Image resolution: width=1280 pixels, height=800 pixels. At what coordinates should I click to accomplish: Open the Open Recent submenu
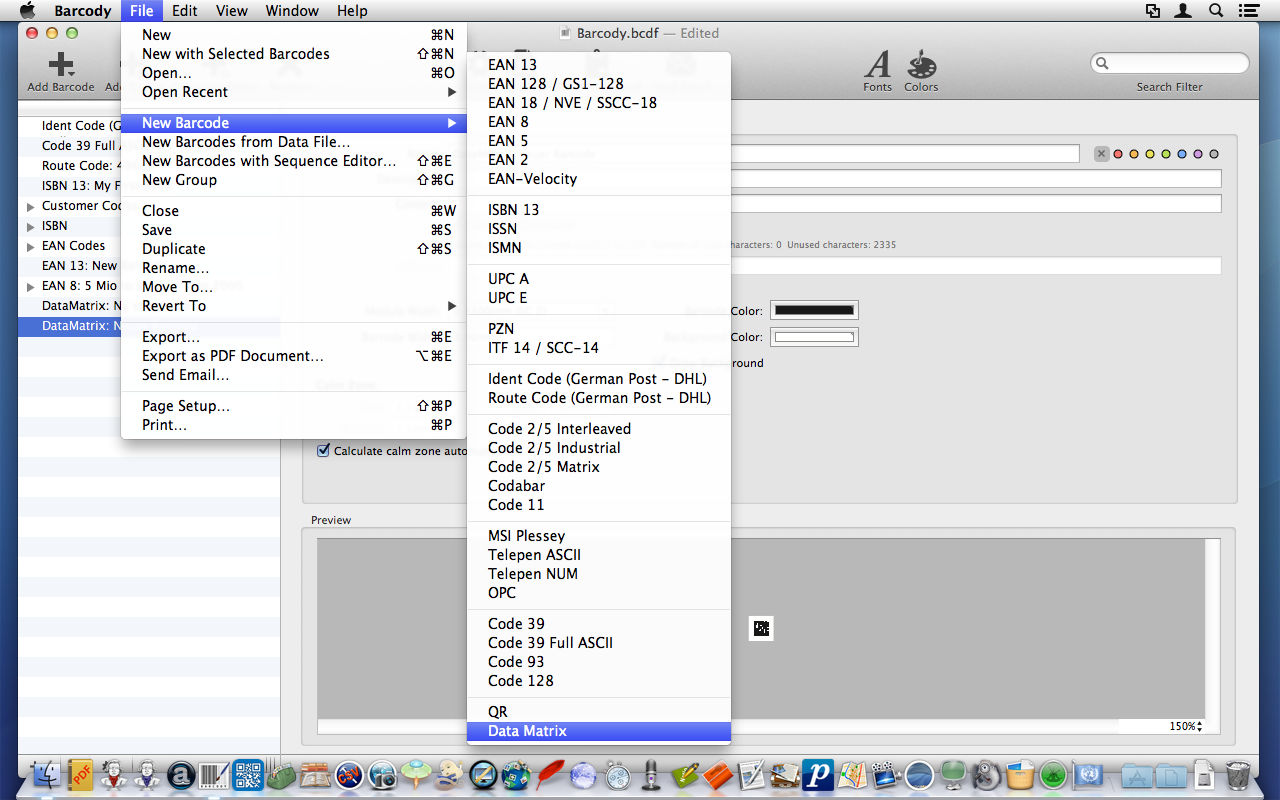tap(293, 92)
